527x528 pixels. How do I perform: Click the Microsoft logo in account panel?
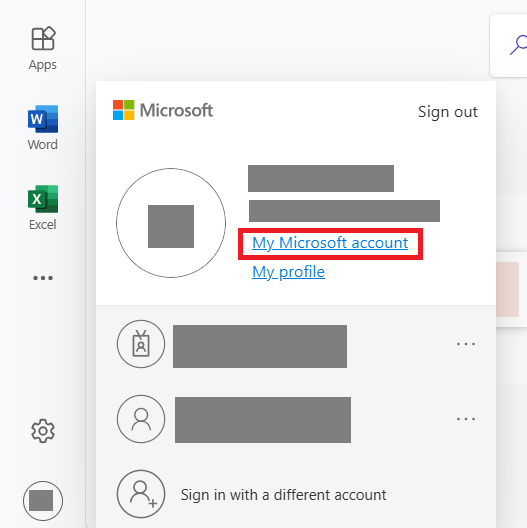pos(163,110)
